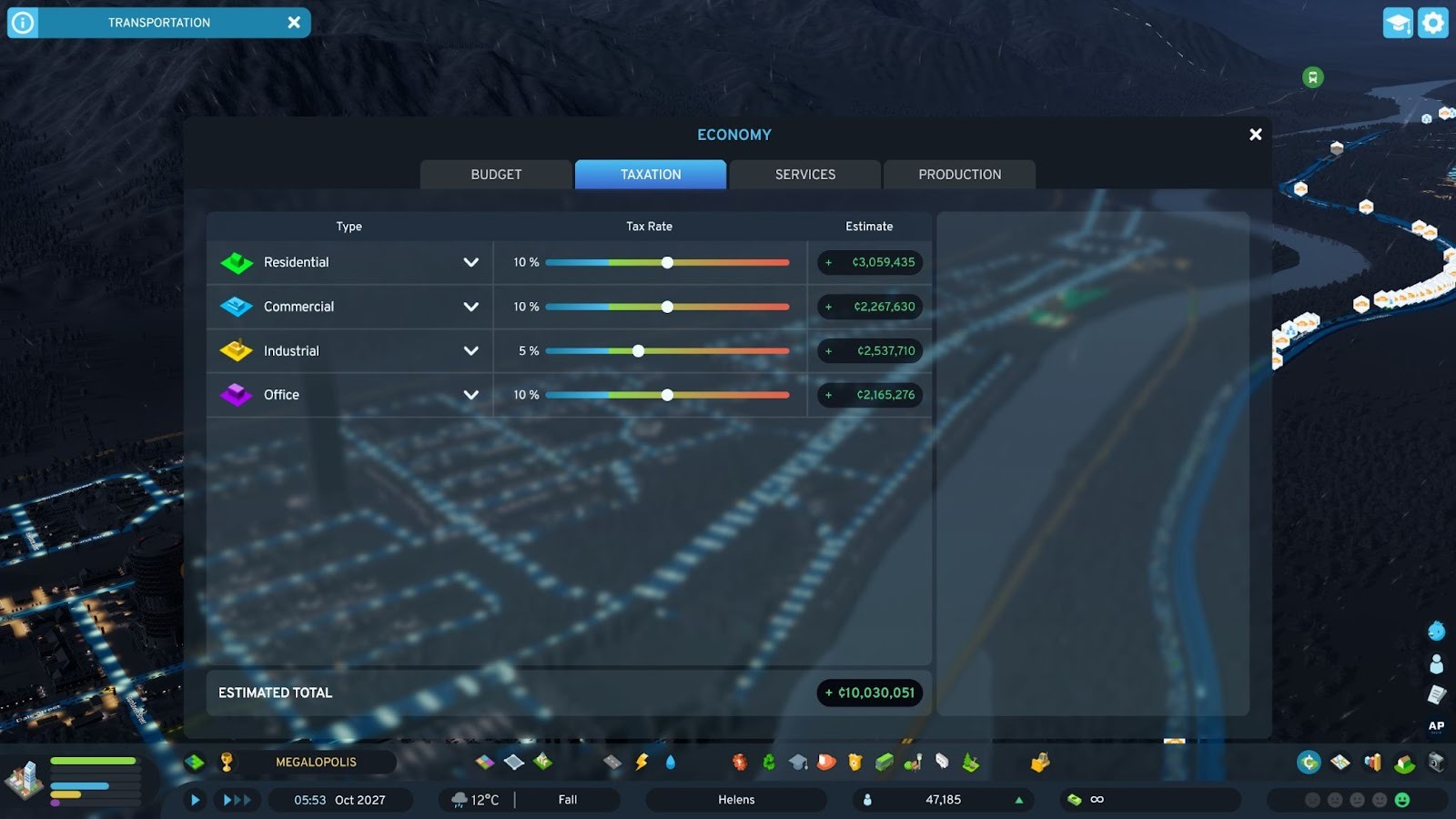The width and height of the screenshot is (1456, 819).
Task: Open the Chirper bird panel
Action: (x=1437, y=630)
